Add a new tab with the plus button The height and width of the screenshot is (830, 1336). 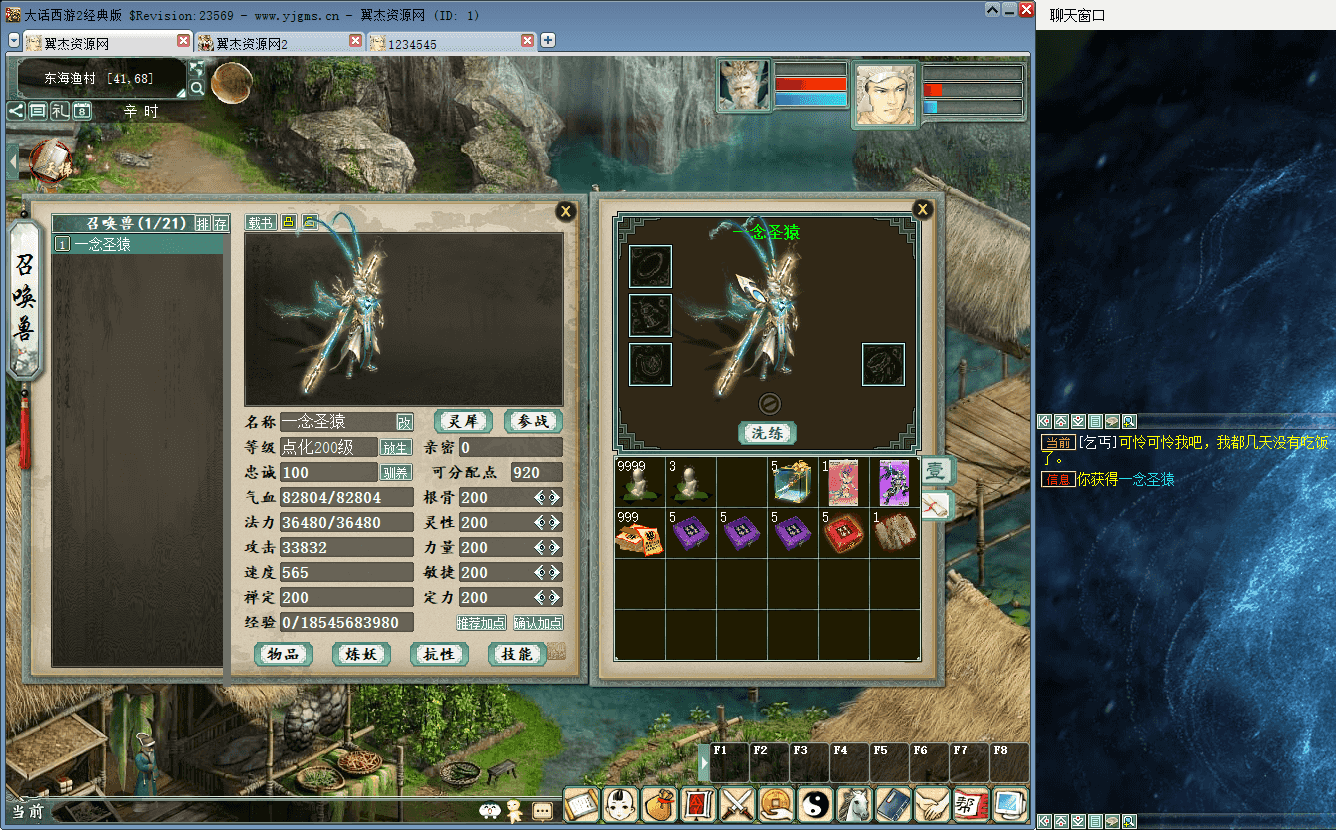548,41
